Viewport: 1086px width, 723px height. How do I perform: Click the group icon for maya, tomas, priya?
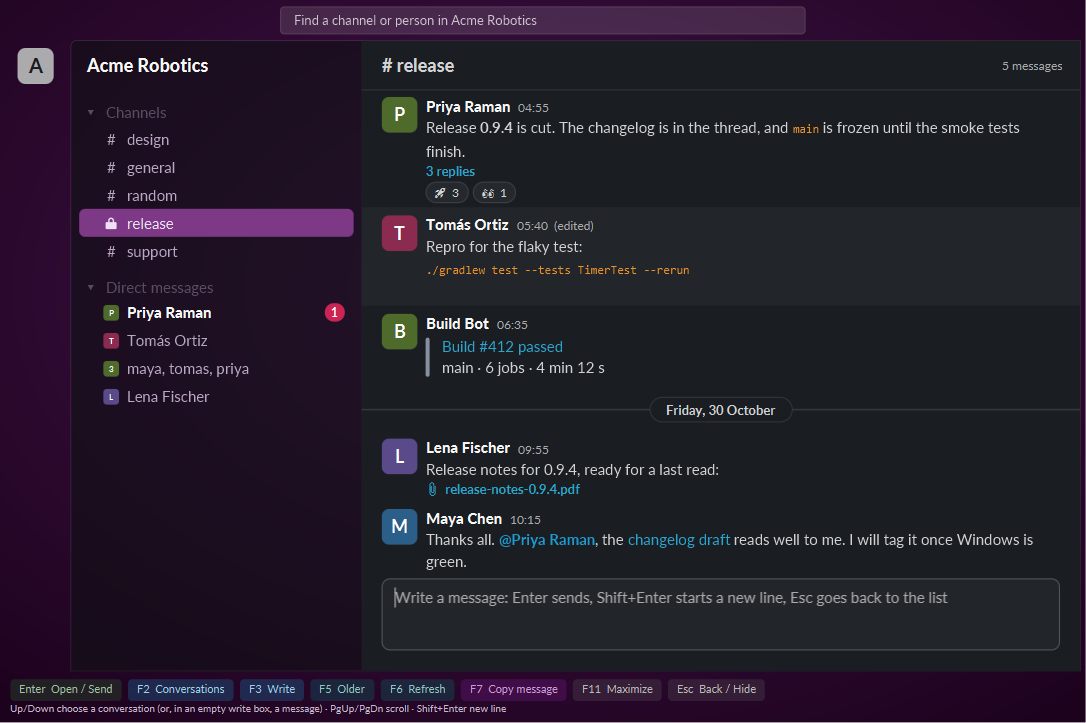(111, 369)
